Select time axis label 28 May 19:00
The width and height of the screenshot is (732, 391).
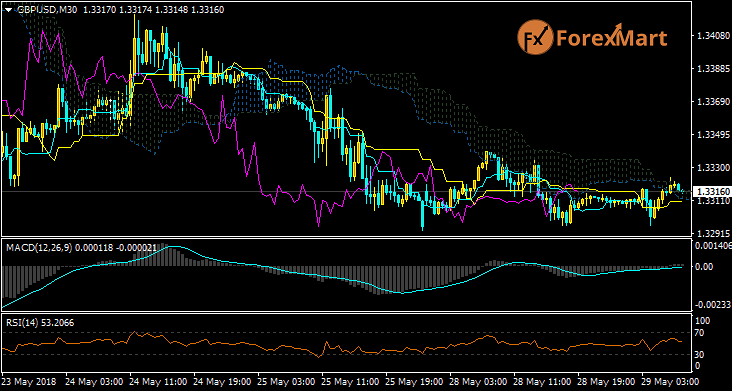point(605,381)
